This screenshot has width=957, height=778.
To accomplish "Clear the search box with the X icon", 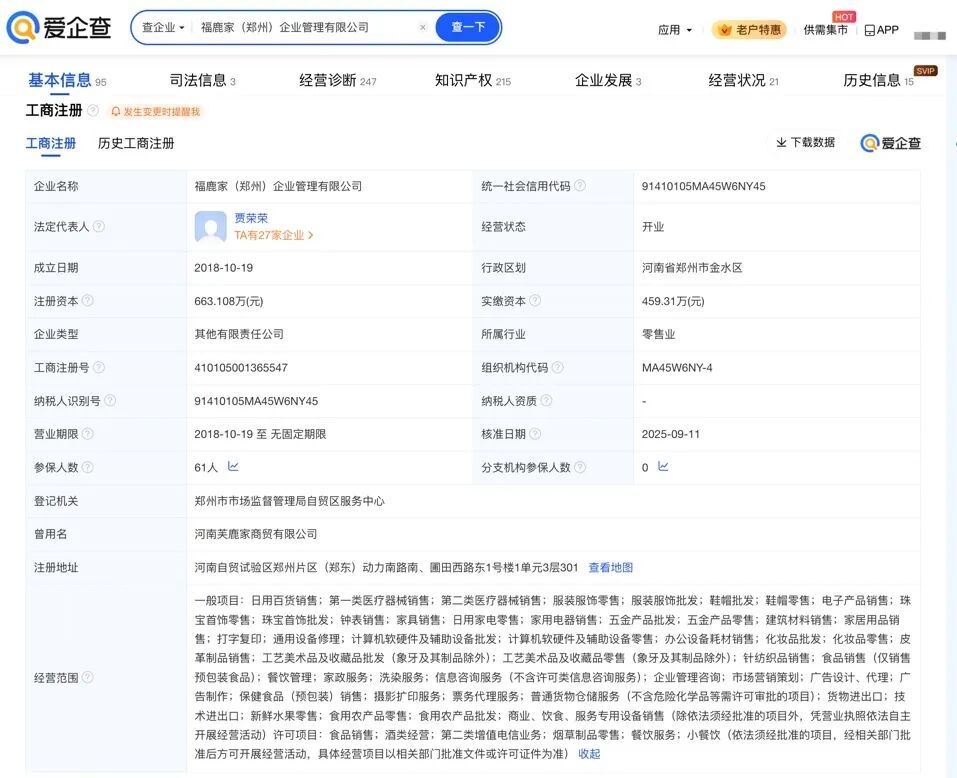I will pyautogui.click(x=422, y=28).
